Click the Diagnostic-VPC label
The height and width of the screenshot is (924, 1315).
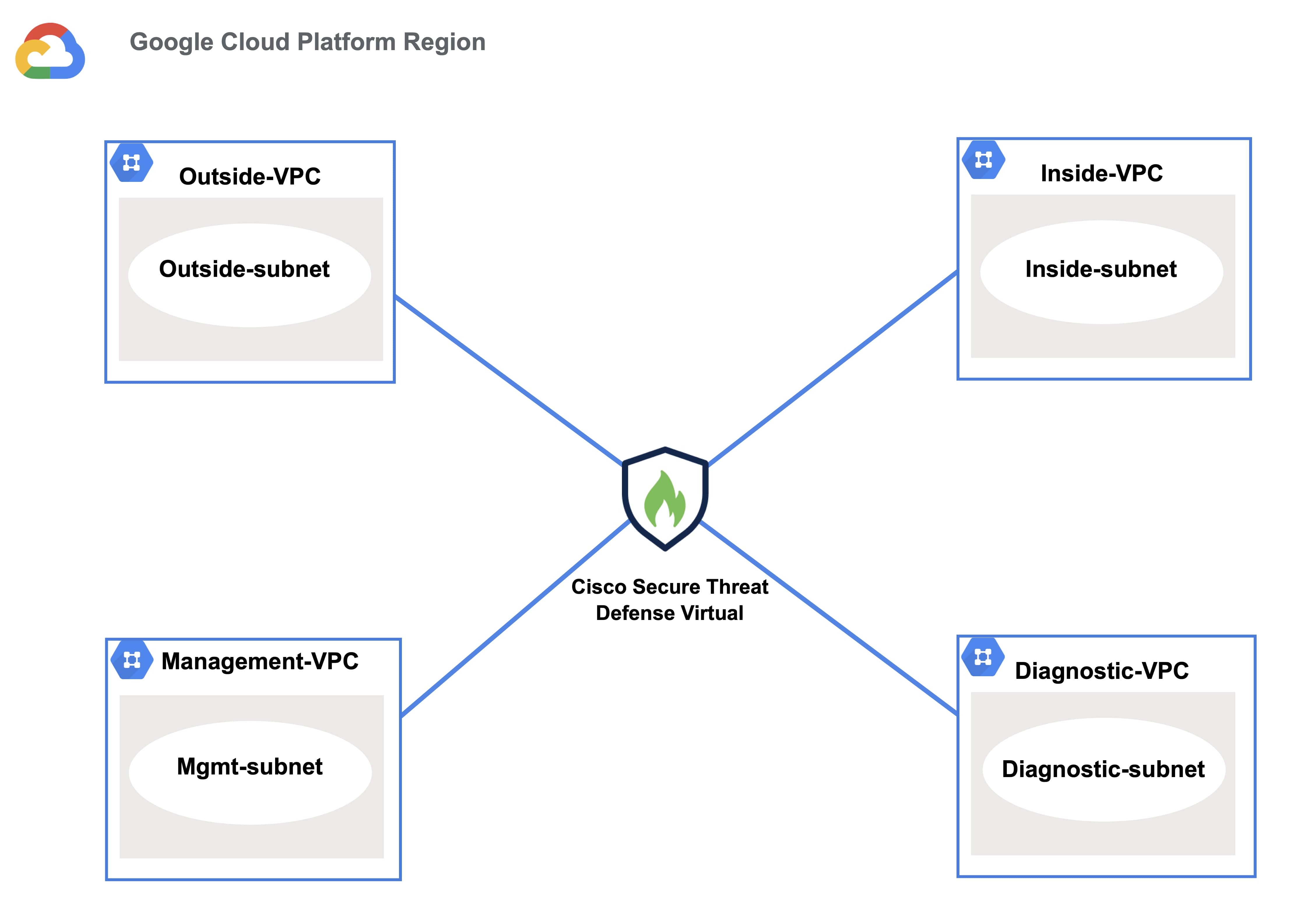click(x=1101, y=671)
